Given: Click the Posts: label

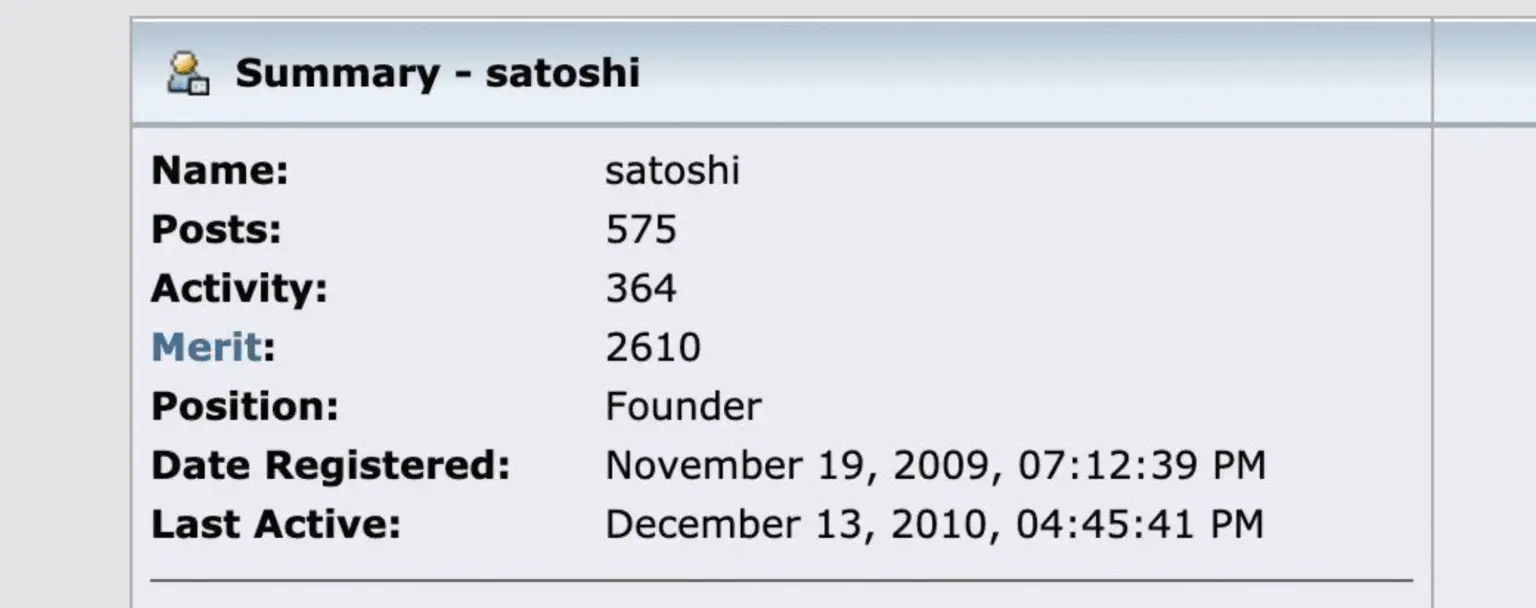Looking at the screenshot, I should click(215, 229).
